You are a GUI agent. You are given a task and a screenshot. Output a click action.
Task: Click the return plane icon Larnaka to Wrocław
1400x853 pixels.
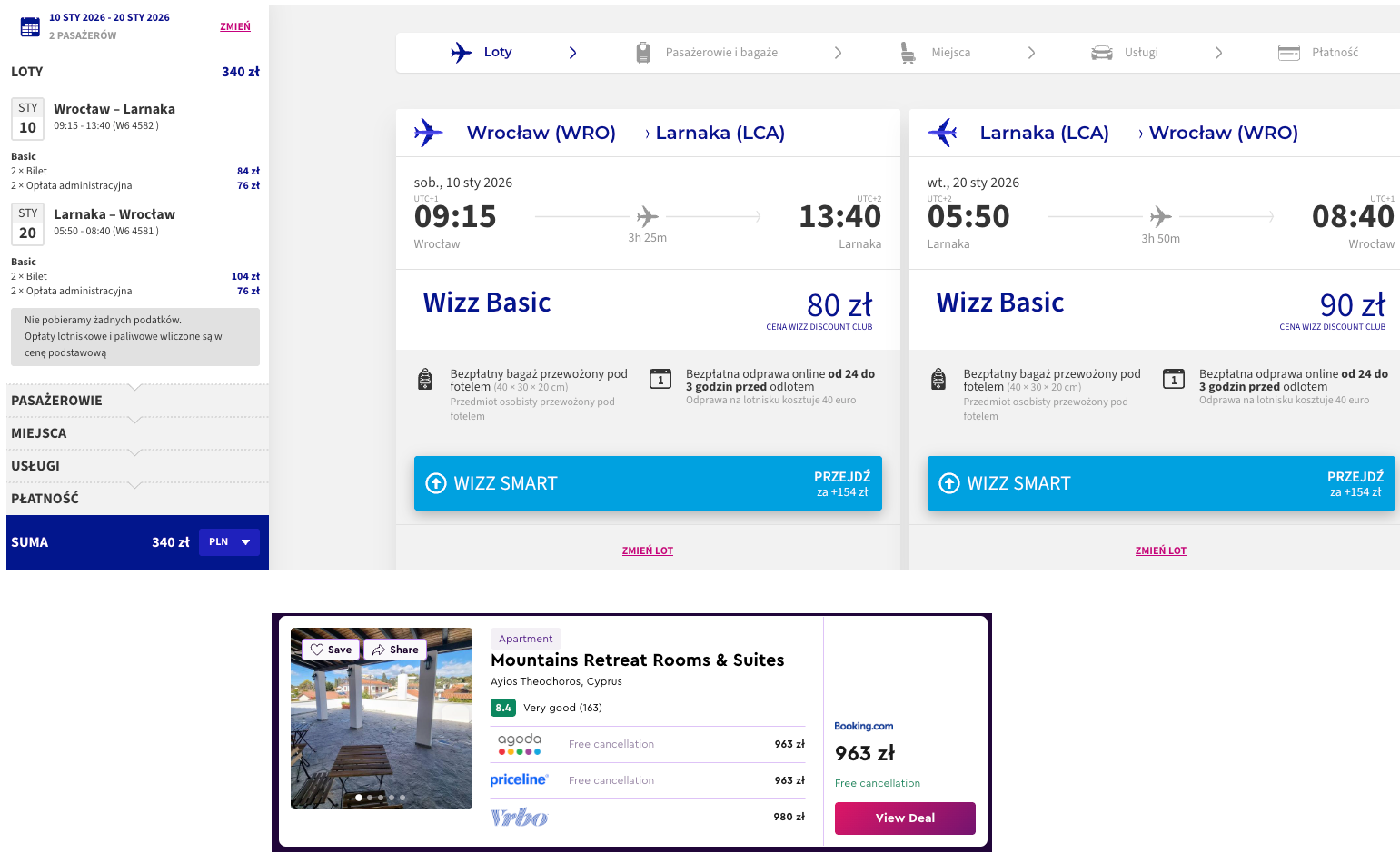(942, 133)
